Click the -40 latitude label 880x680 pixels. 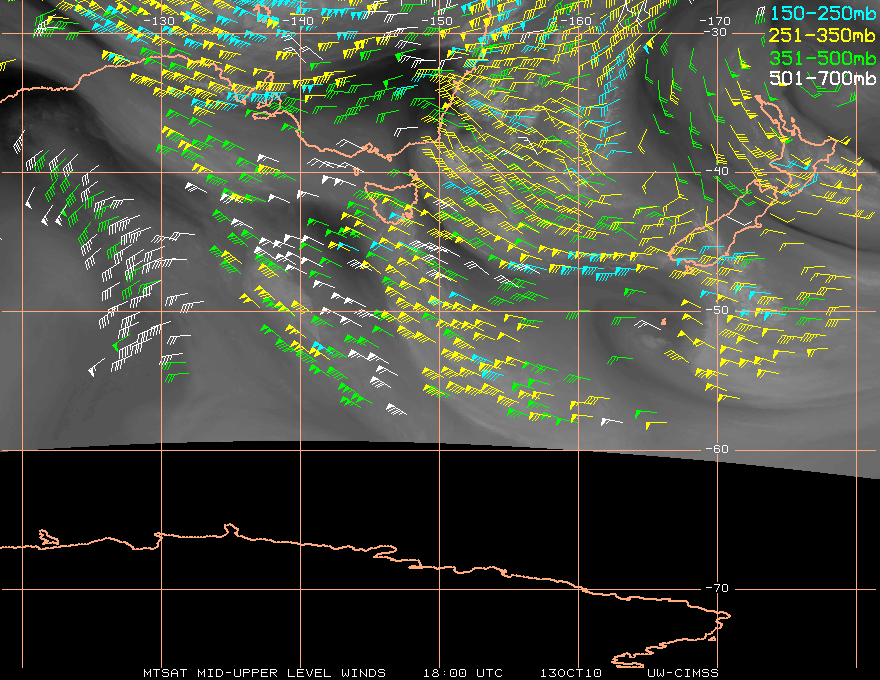pos(717,171)
